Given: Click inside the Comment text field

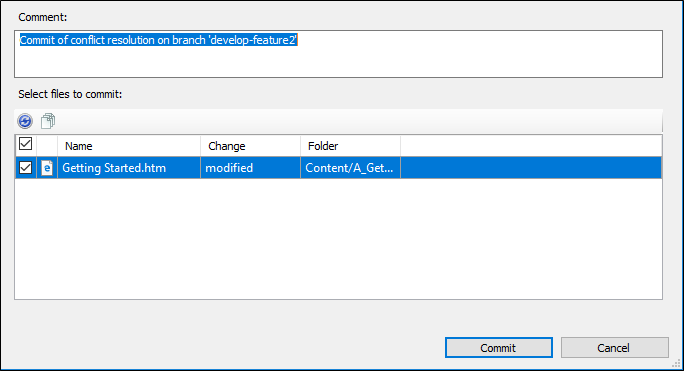Looking at the screenshot, I should pyautogui.click(x=339, y=54).
